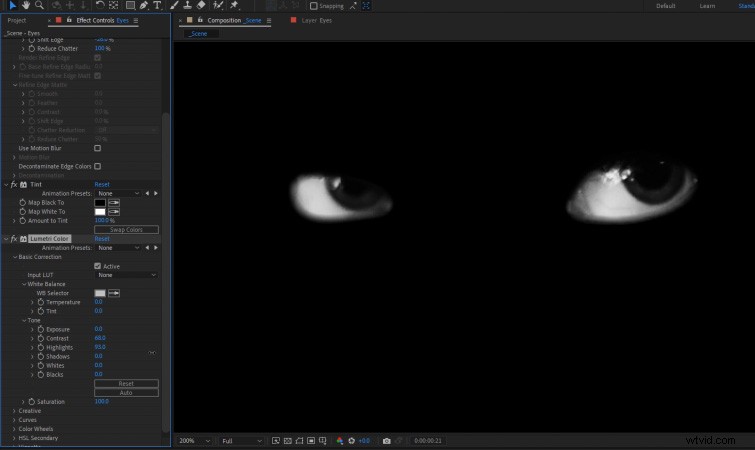The image size is (755, 450).
Task: Select the Zoom magnifier tool
Action: pyautogui.click(x=39, y=5)
